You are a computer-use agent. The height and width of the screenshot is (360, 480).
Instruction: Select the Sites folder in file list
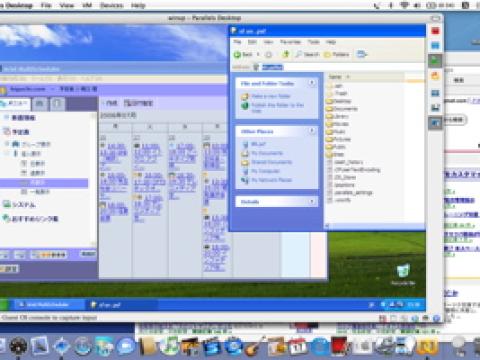[335, 154]
